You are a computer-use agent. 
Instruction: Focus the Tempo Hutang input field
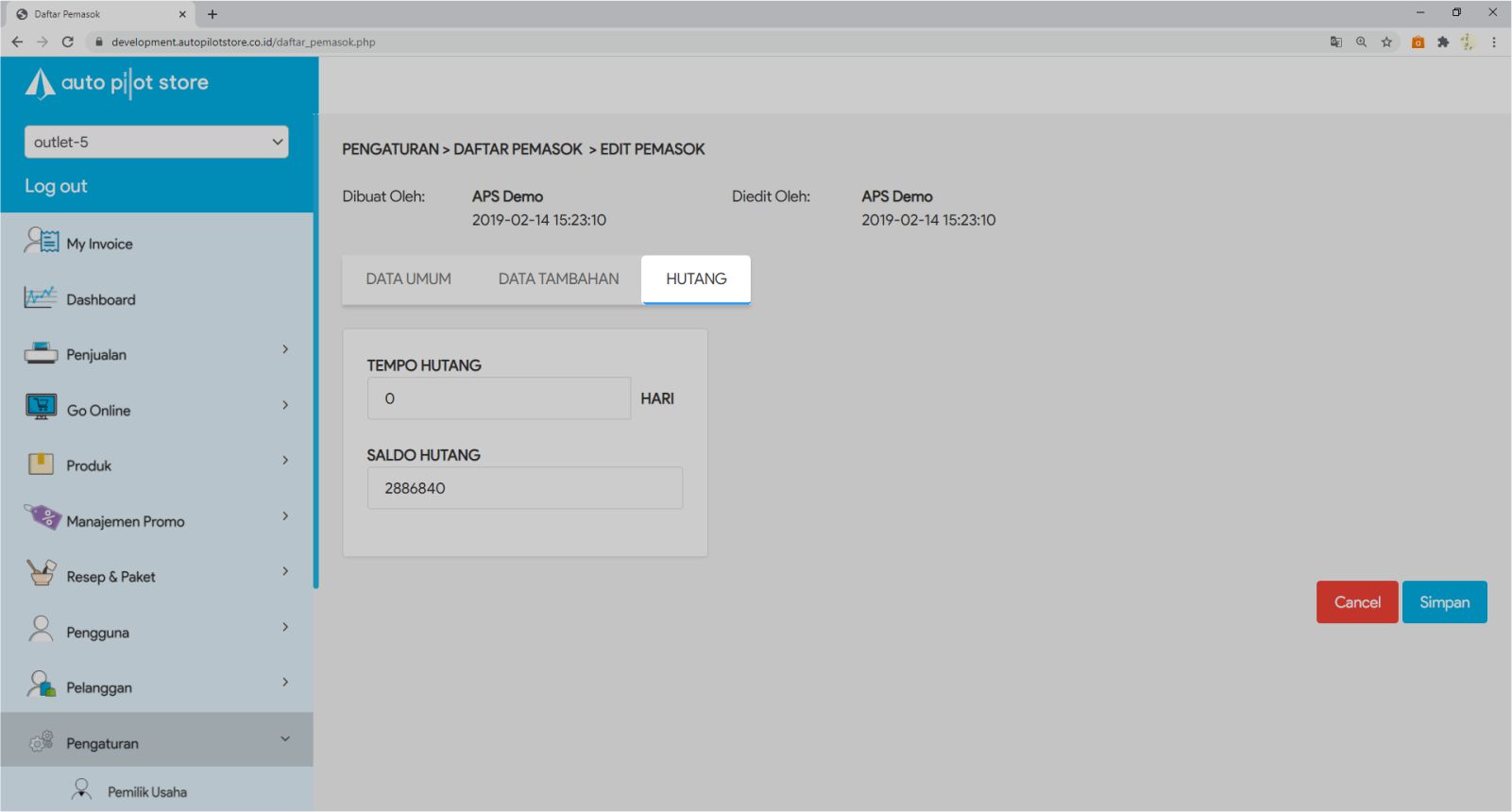[499, 398]
